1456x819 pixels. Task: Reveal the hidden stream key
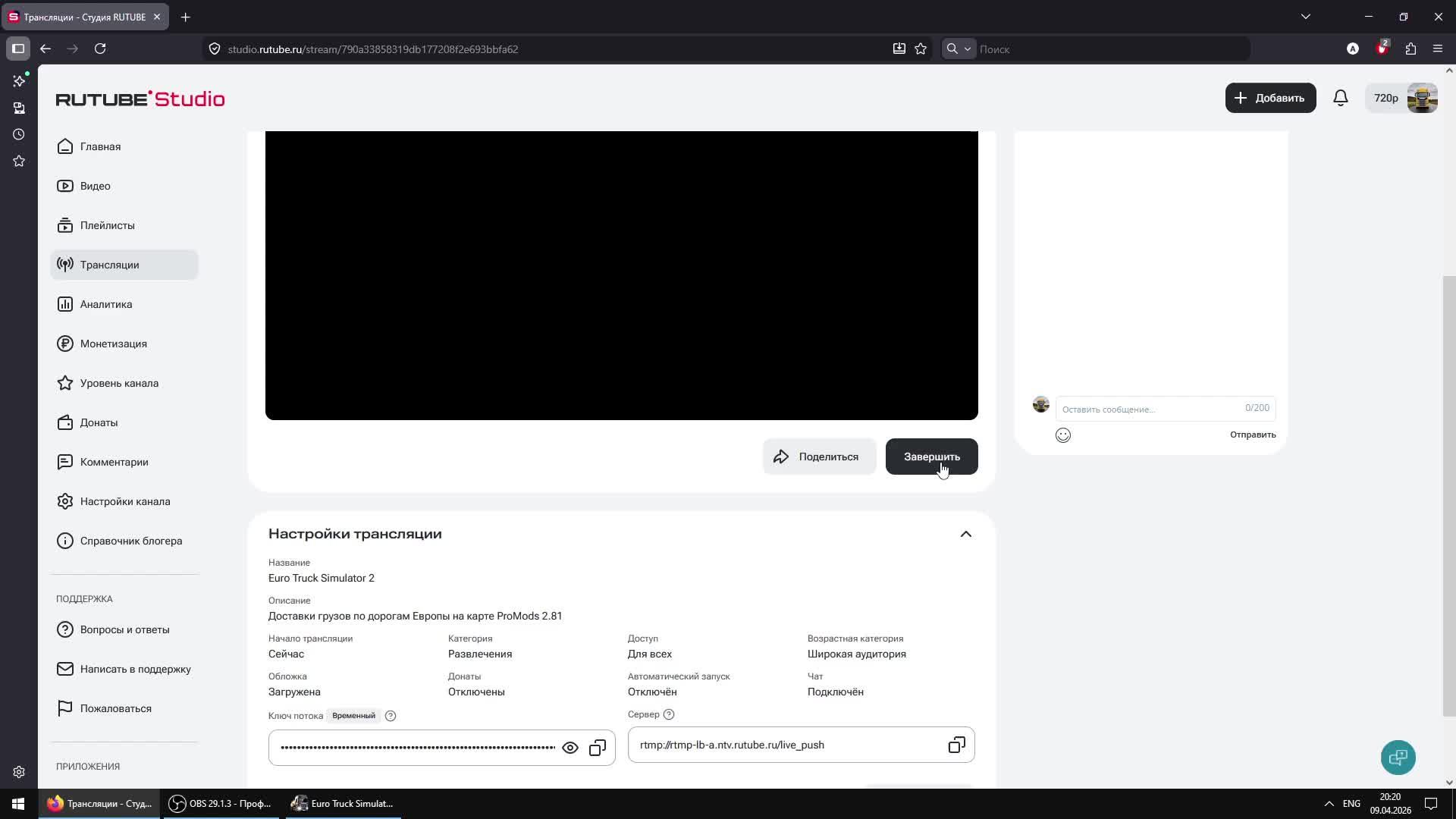(570, 748)
